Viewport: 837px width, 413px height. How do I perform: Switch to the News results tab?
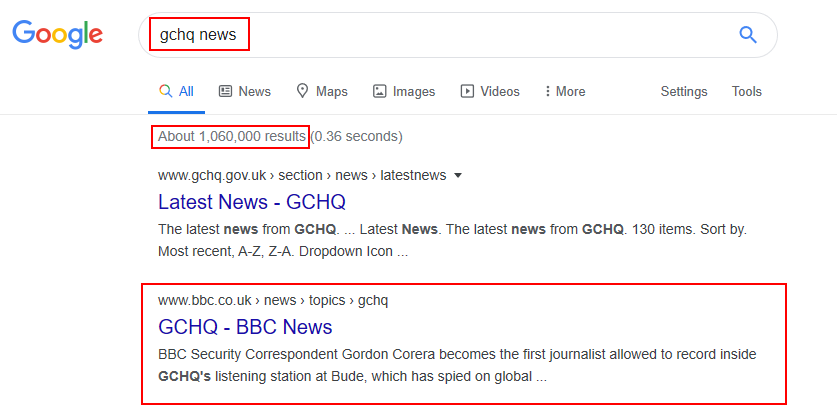[245, 91]
